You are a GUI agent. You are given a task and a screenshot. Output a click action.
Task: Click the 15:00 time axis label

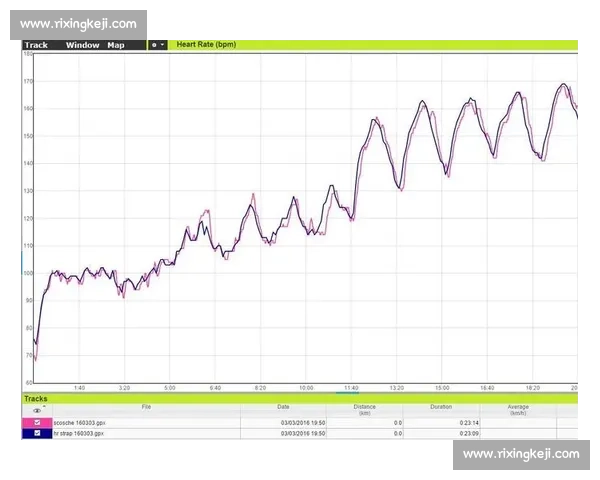(x=442, y=388)
